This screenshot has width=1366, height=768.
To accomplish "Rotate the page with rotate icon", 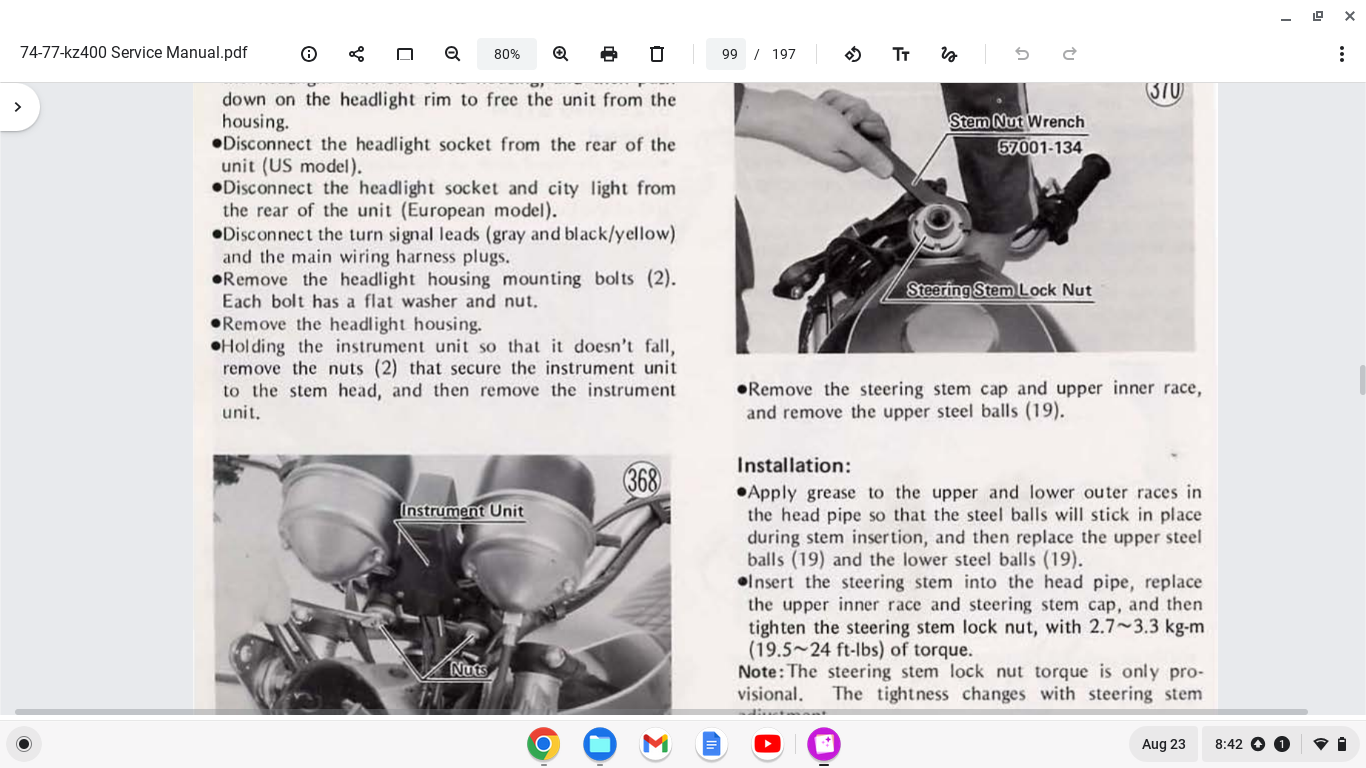I will coord(853,54).
